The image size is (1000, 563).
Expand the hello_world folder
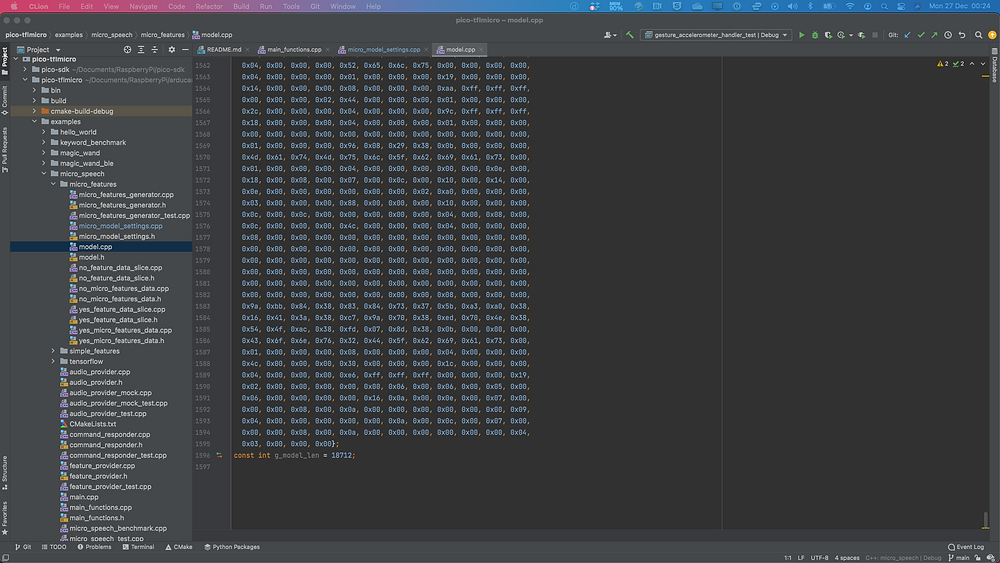pos(44,132)
